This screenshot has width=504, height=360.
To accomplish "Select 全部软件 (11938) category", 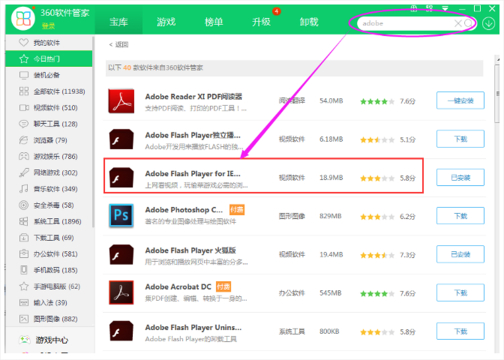I will 52,91.
